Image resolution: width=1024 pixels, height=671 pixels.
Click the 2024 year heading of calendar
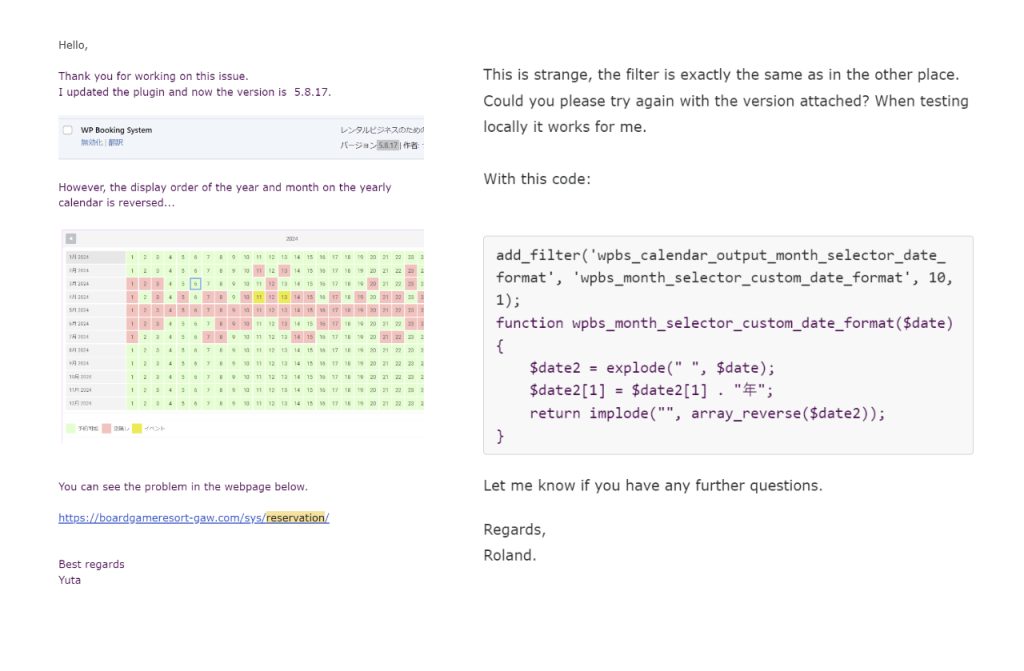point(292,239)
